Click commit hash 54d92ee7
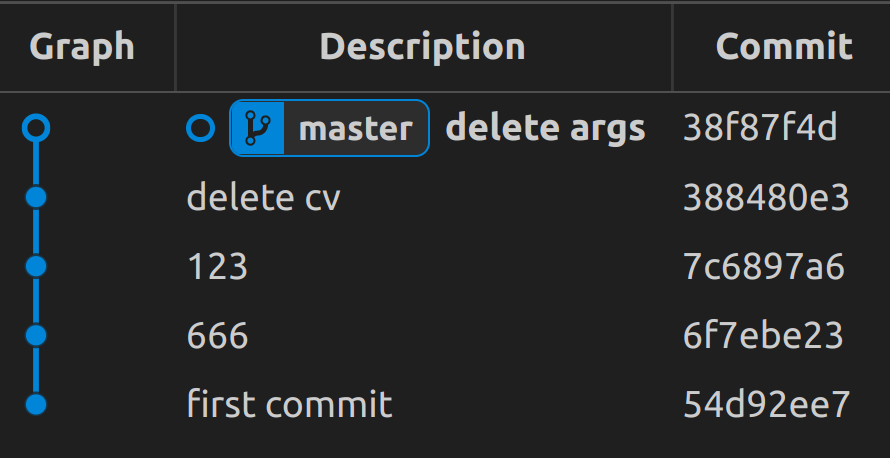The image size is (890, 458). [x=767, y=405]
